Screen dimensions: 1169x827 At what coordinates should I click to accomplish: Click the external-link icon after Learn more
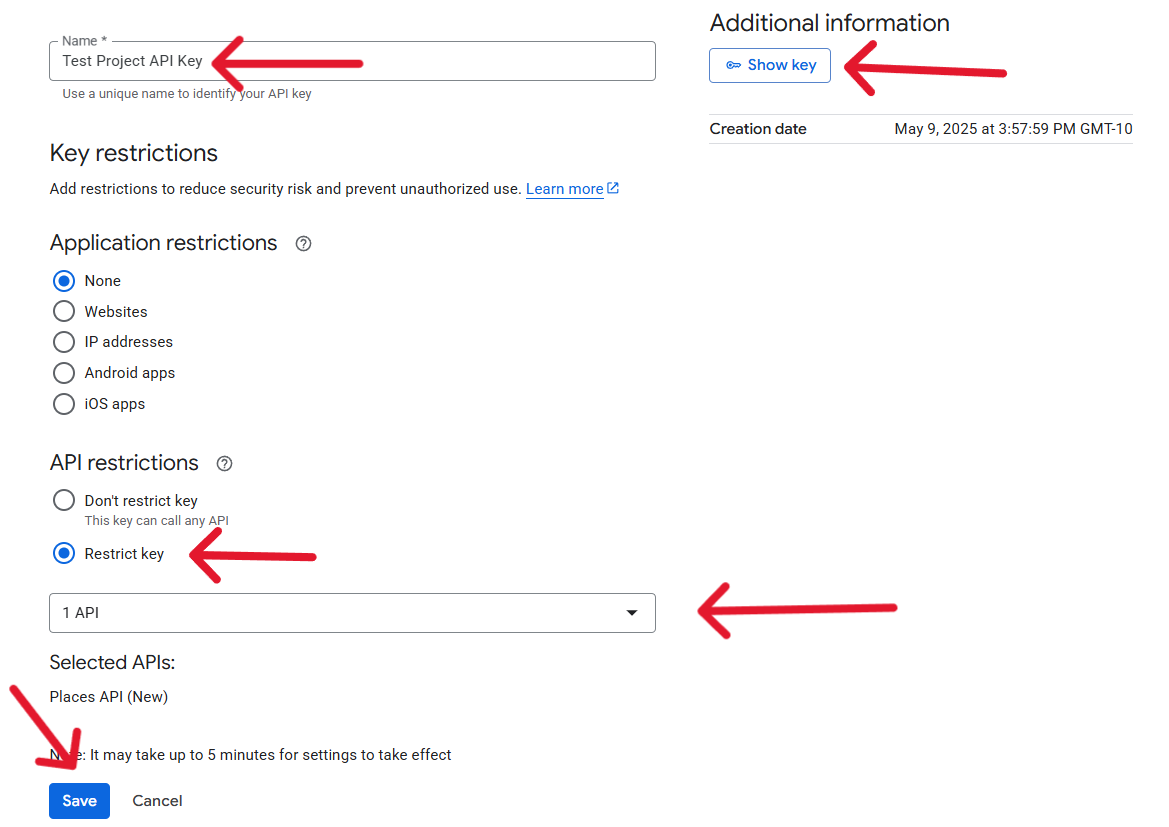coord(613,188)
